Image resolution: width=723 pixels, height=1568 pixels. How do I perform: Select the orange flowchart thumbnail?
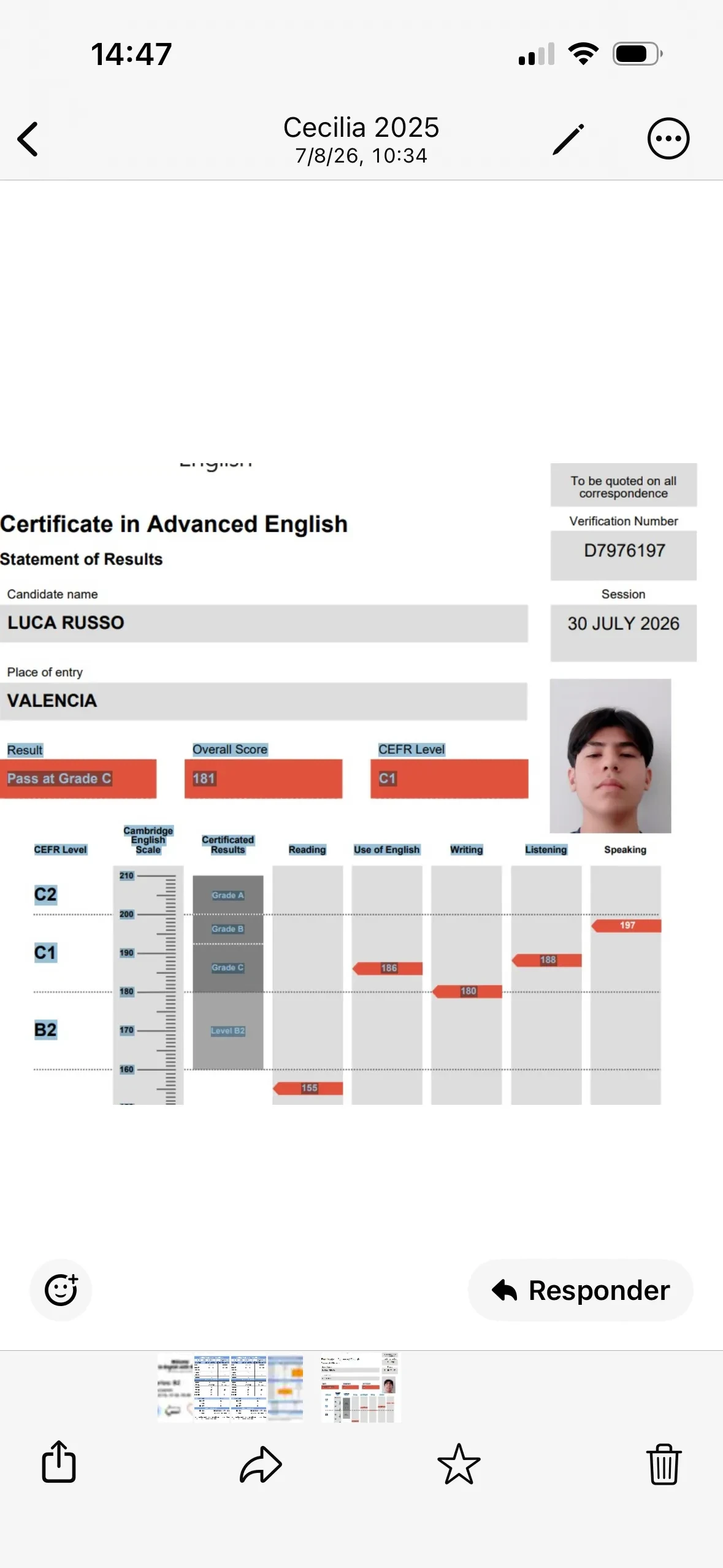point(285,1387)
